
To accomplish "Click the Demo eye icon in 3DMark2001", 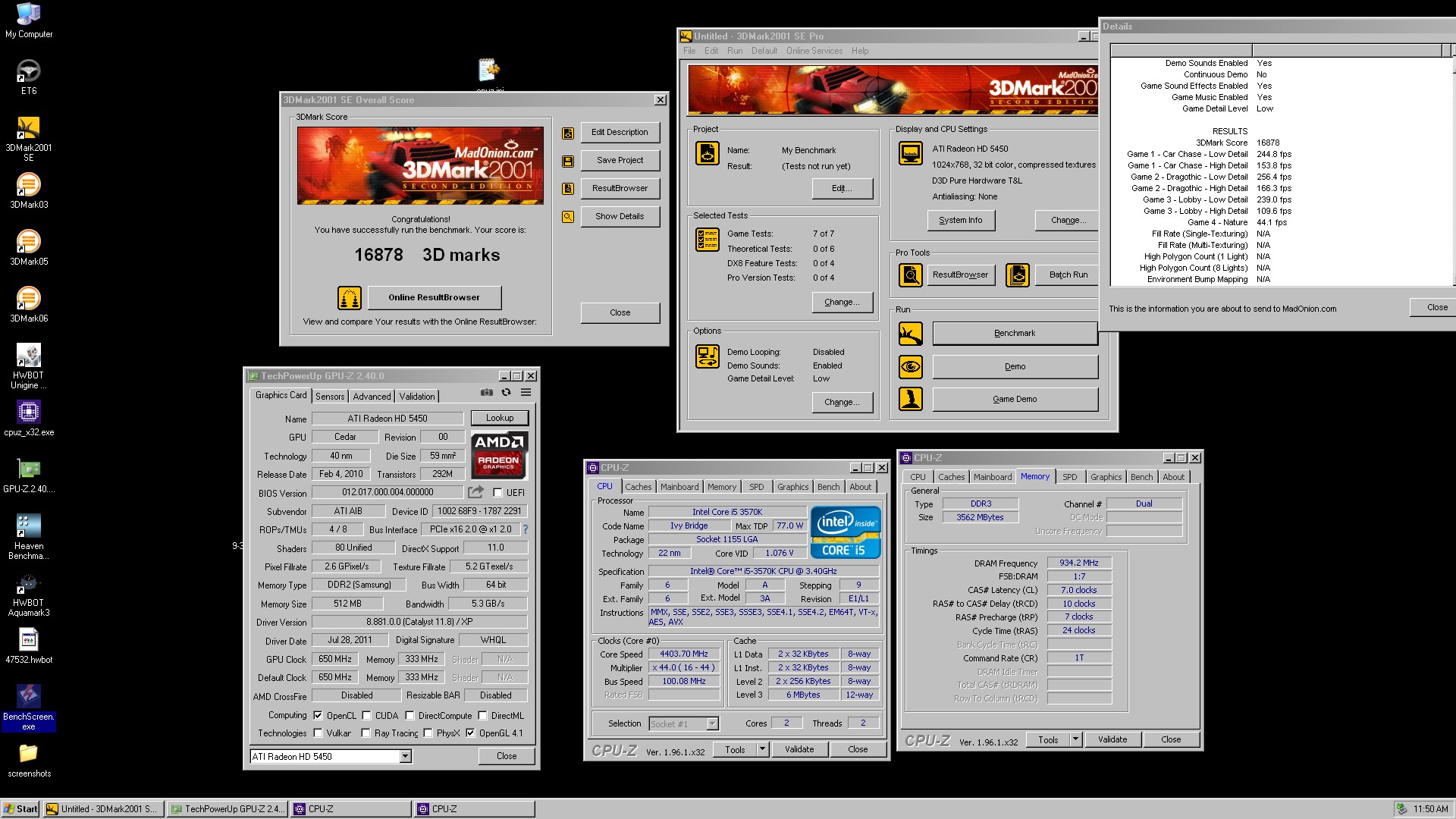I will (911, 367).
